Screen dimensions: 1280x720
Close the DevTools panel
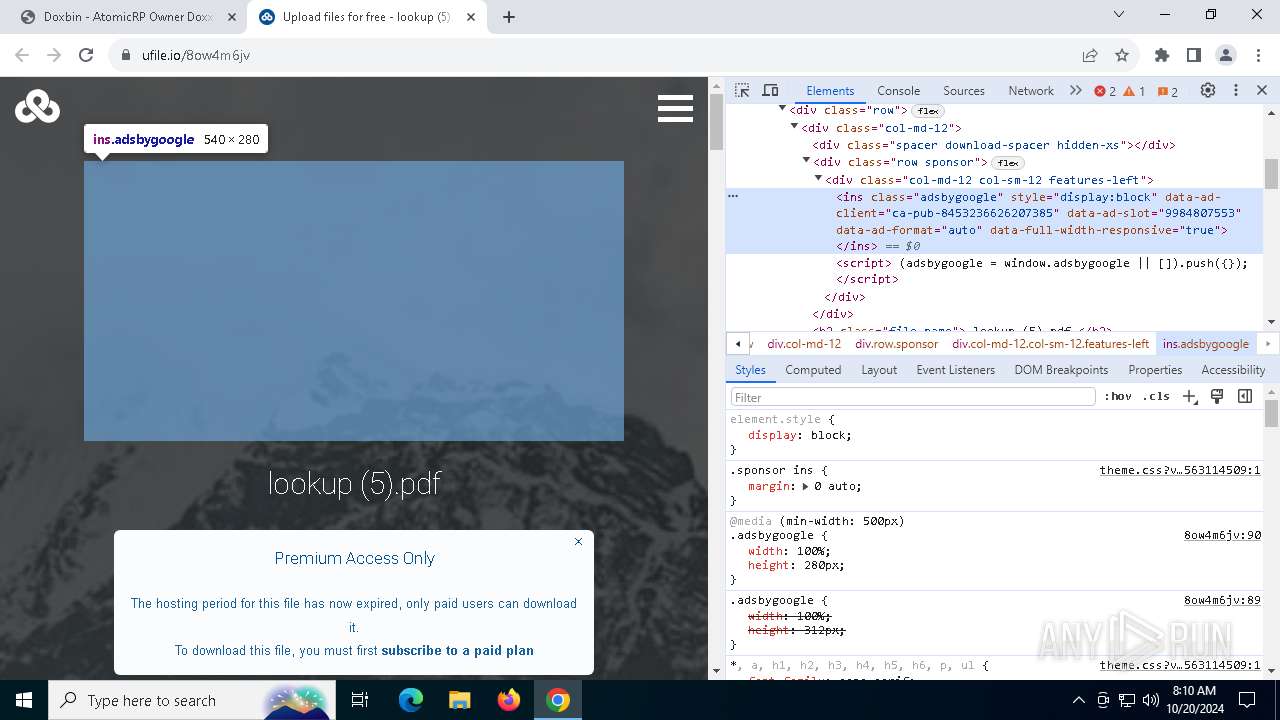point(1262,90)
